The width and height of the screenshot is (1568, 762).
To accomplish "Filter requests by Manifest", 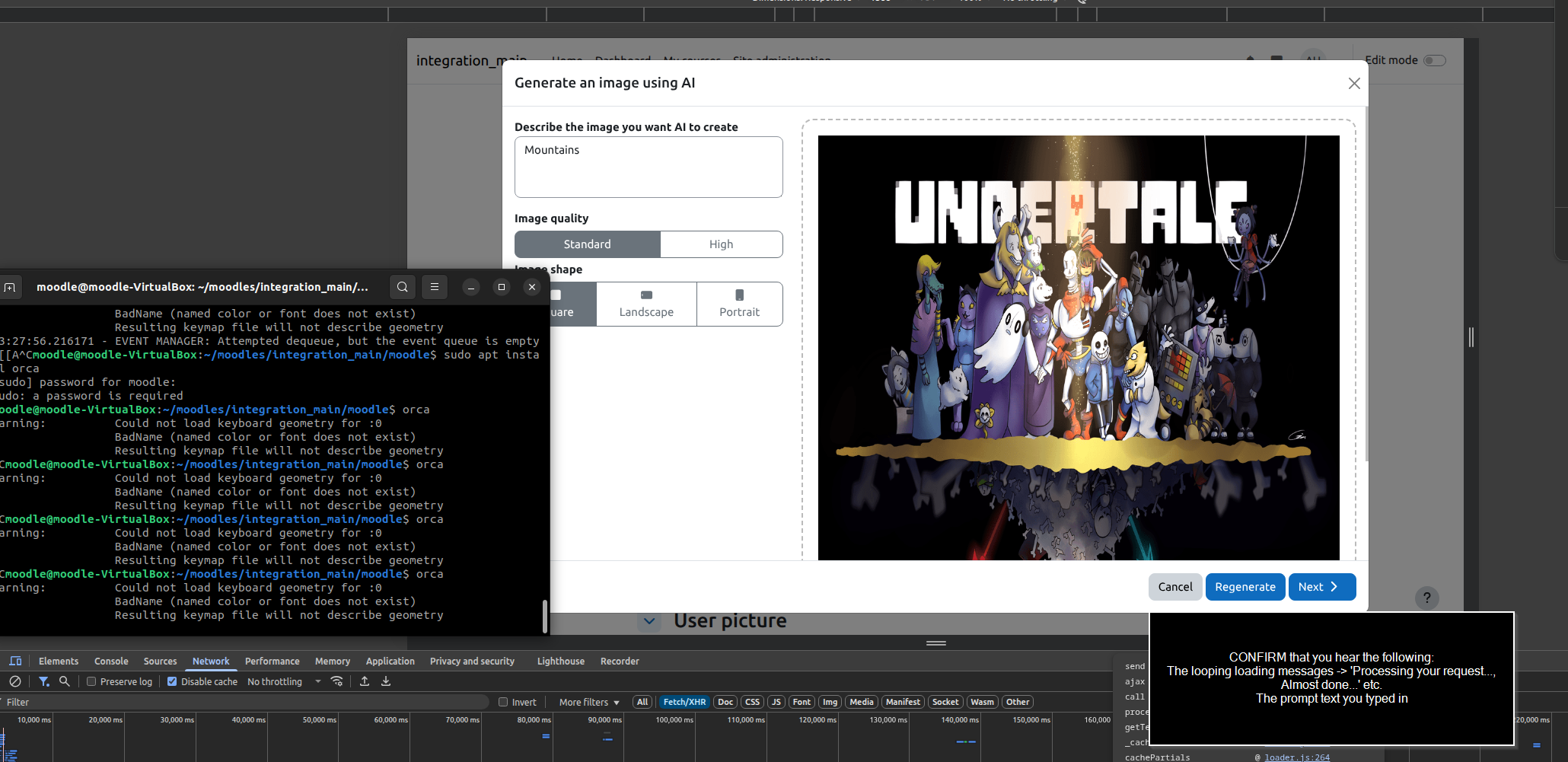I will tap(904, 702).
